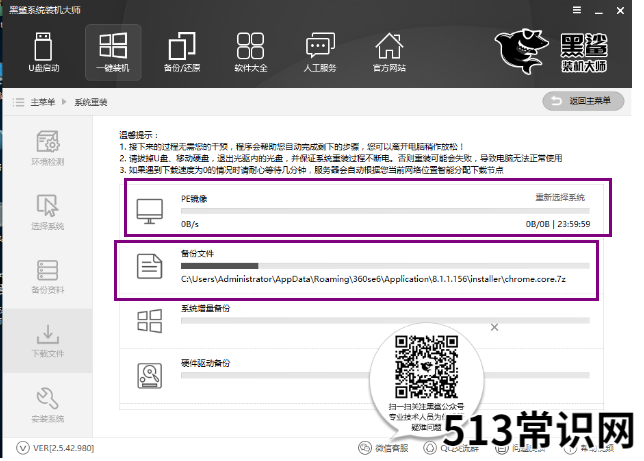Click the 返回主菜单 button

(583, 101)
